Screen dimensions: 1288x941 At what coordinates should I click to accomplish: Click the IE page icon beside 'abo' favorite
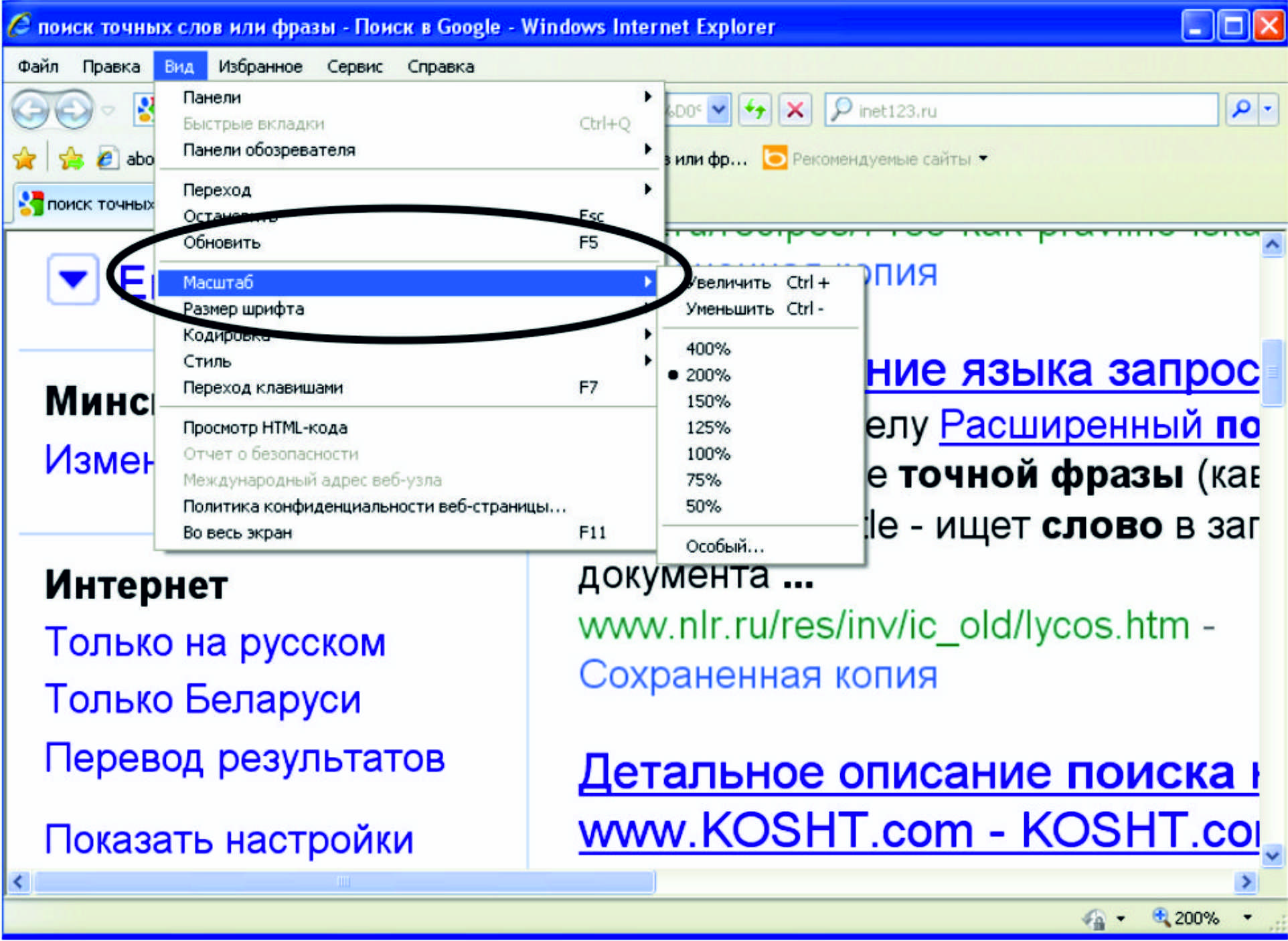pos(106,159)
